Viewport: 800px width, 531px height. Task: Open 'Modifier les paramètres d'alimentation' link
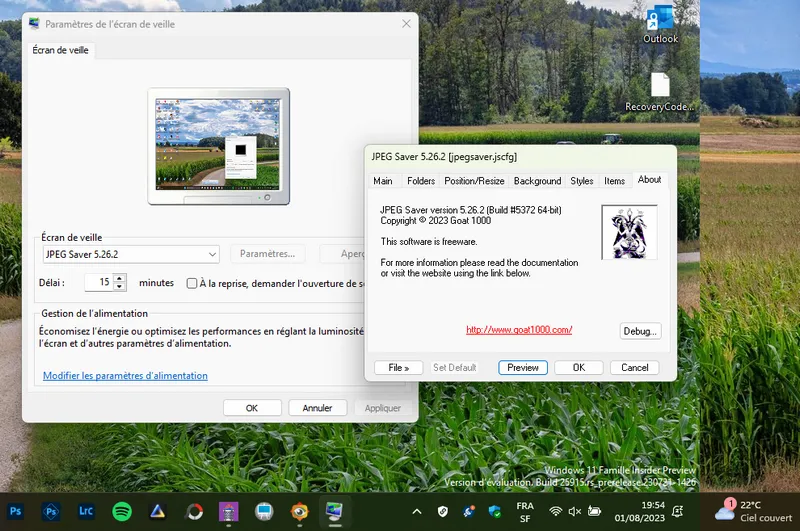tap(125, 375)
